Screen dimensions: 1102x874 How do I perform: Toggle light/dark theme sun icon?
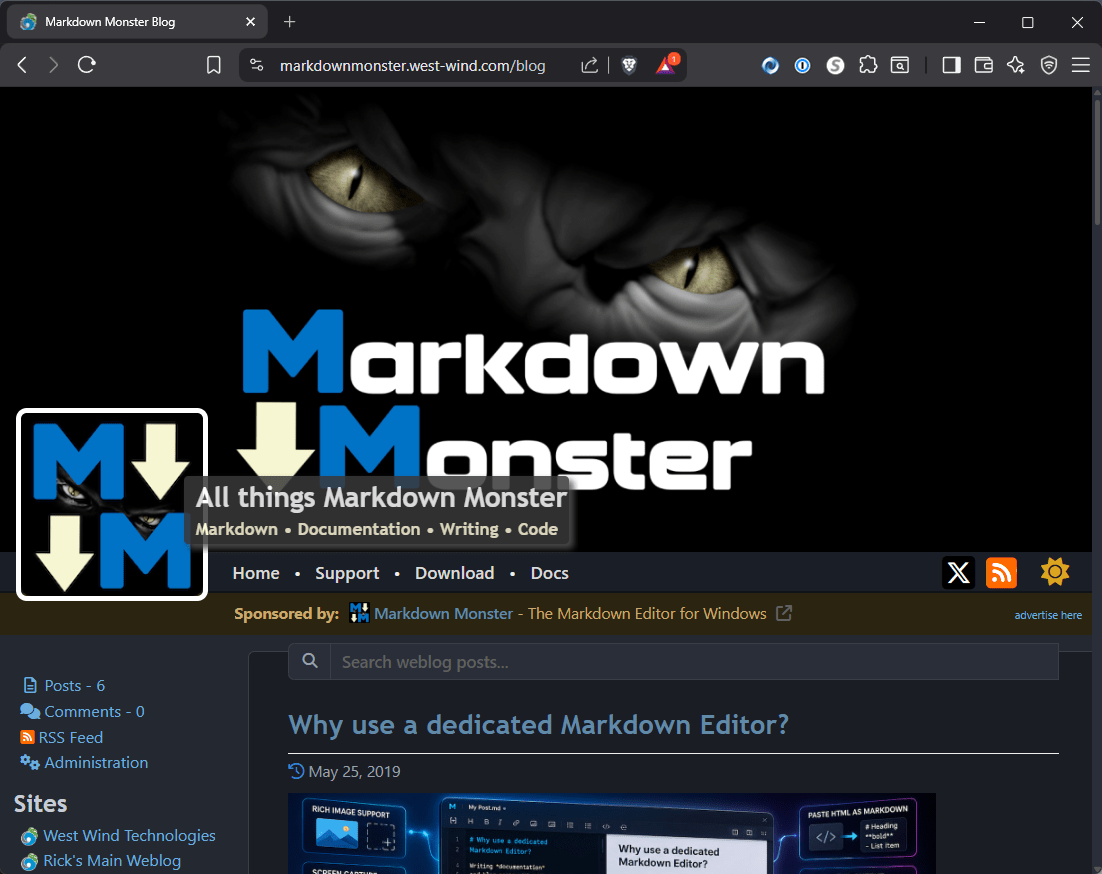(1055, 572)
